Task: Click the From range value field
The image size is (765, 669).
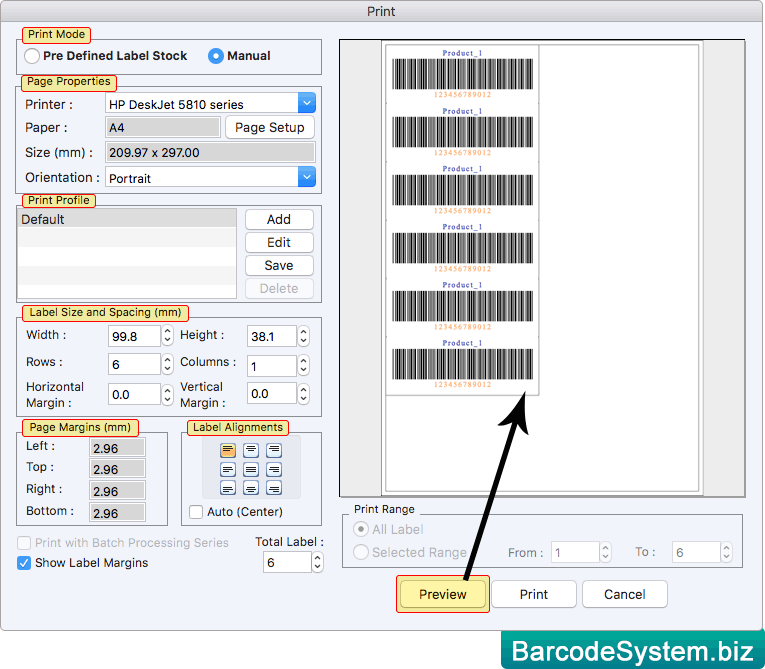Action: [x=575, y=552]
